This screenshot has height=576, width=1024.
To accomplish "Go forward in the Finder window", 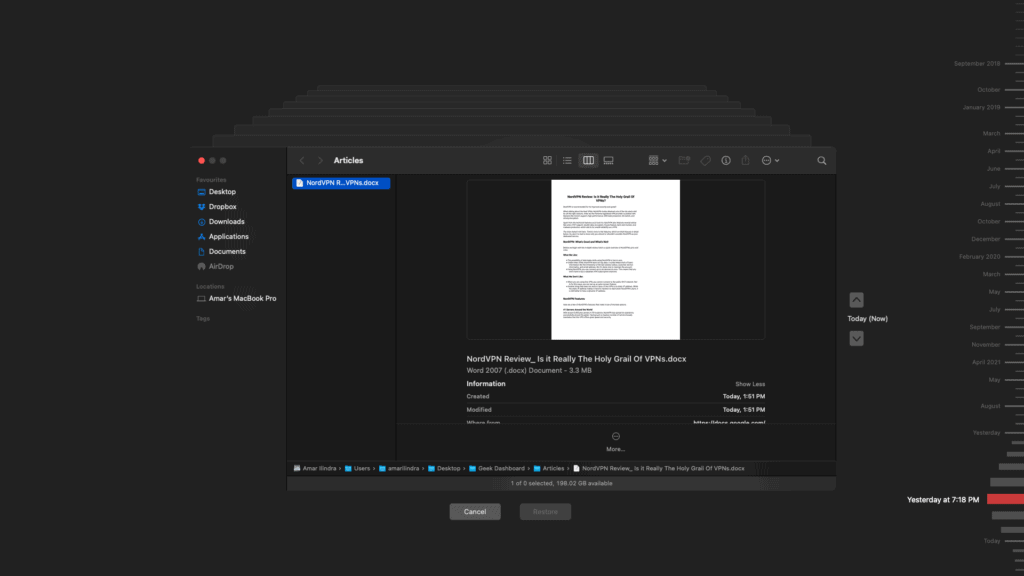I will (320, 161).
